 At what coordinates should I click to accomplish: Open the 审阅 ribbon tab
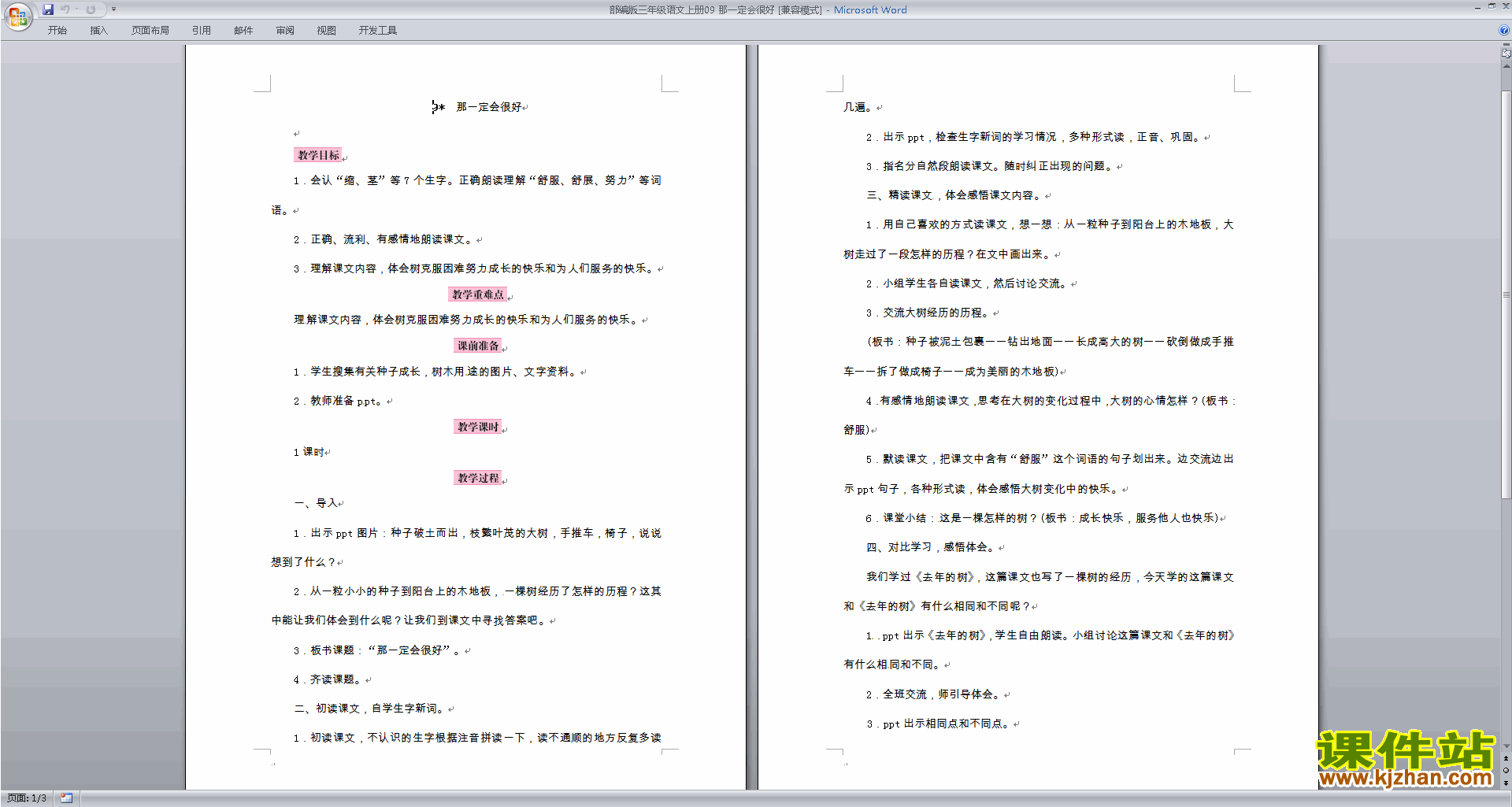[x=285, y=31]
